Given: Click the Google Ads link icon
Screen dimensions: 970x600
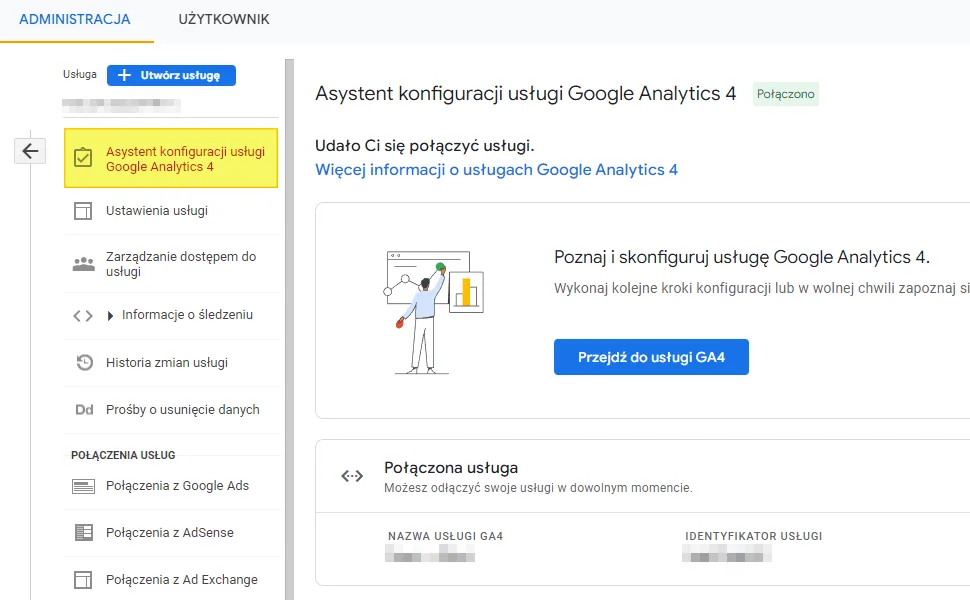Looking at the screenshot, I should (x=84, y=487).
